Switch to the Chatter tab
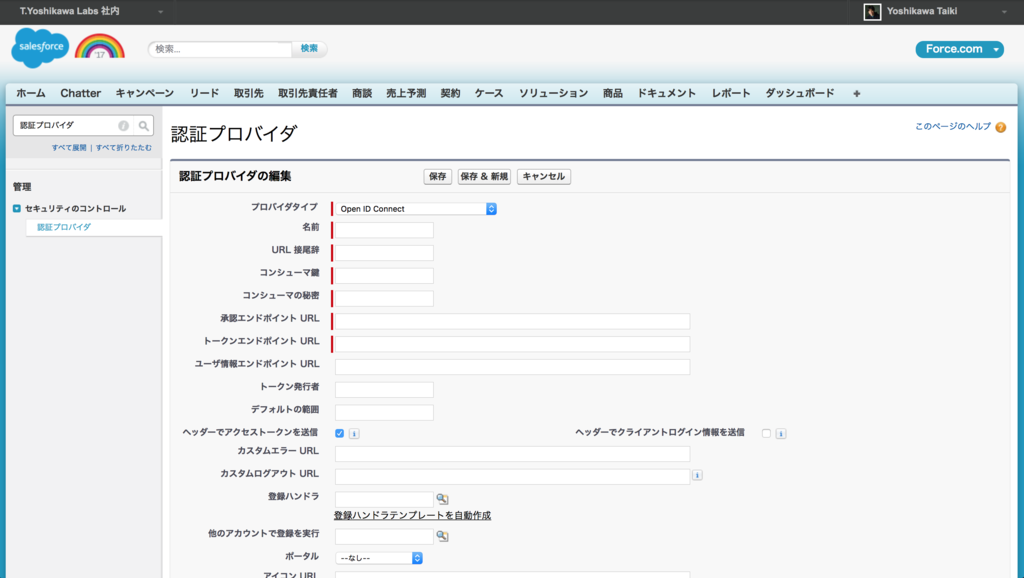Image resolution: width=1024 pixels, height=578 pixels. click(80, 92)
